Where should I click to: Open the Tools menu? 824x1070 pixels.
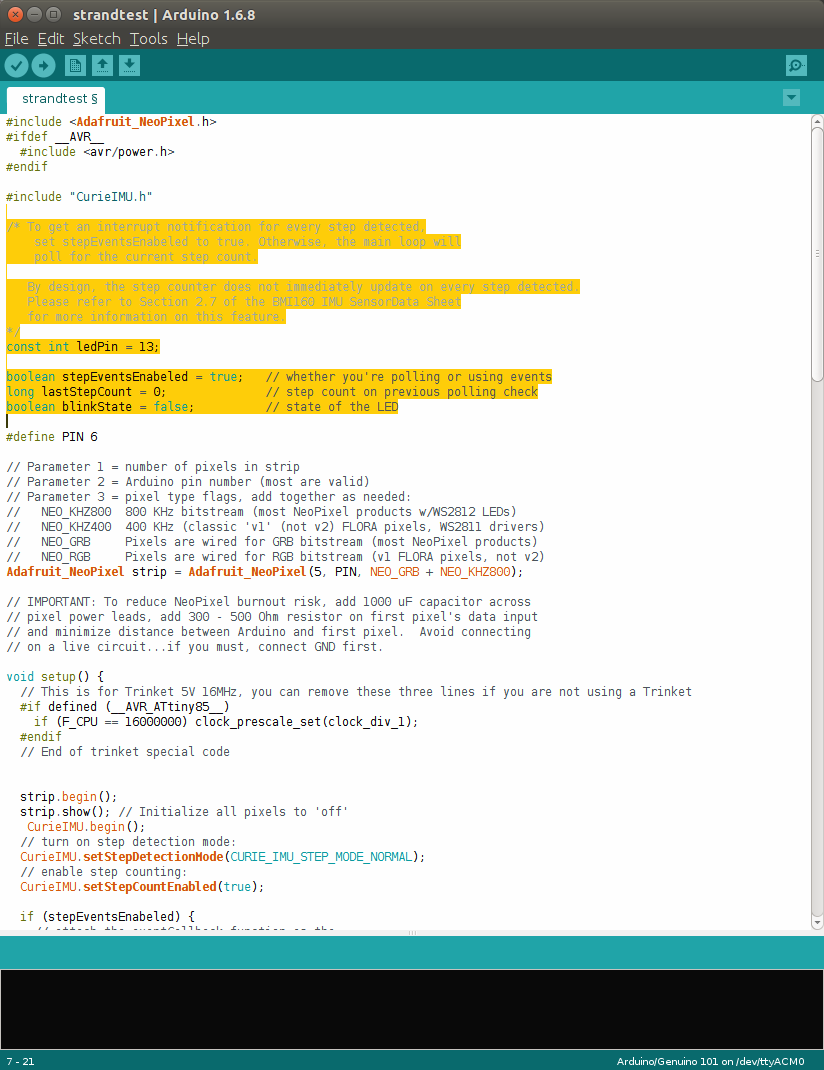pos(149,39)
